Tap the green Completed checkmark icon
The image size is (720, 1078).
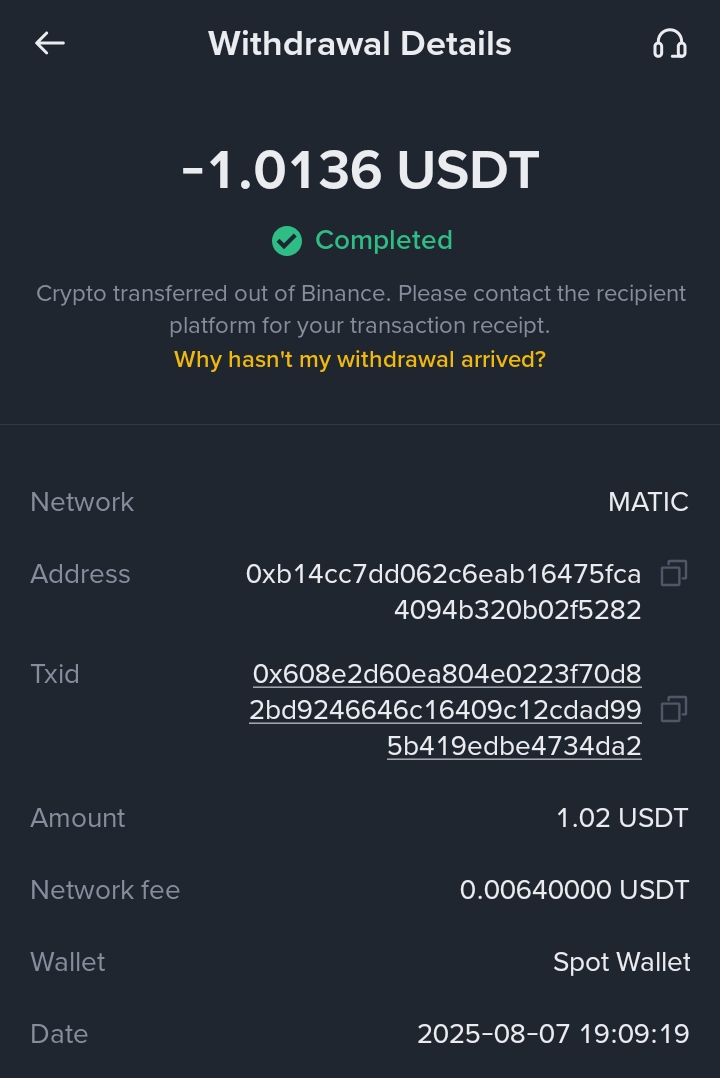(287, 241)
